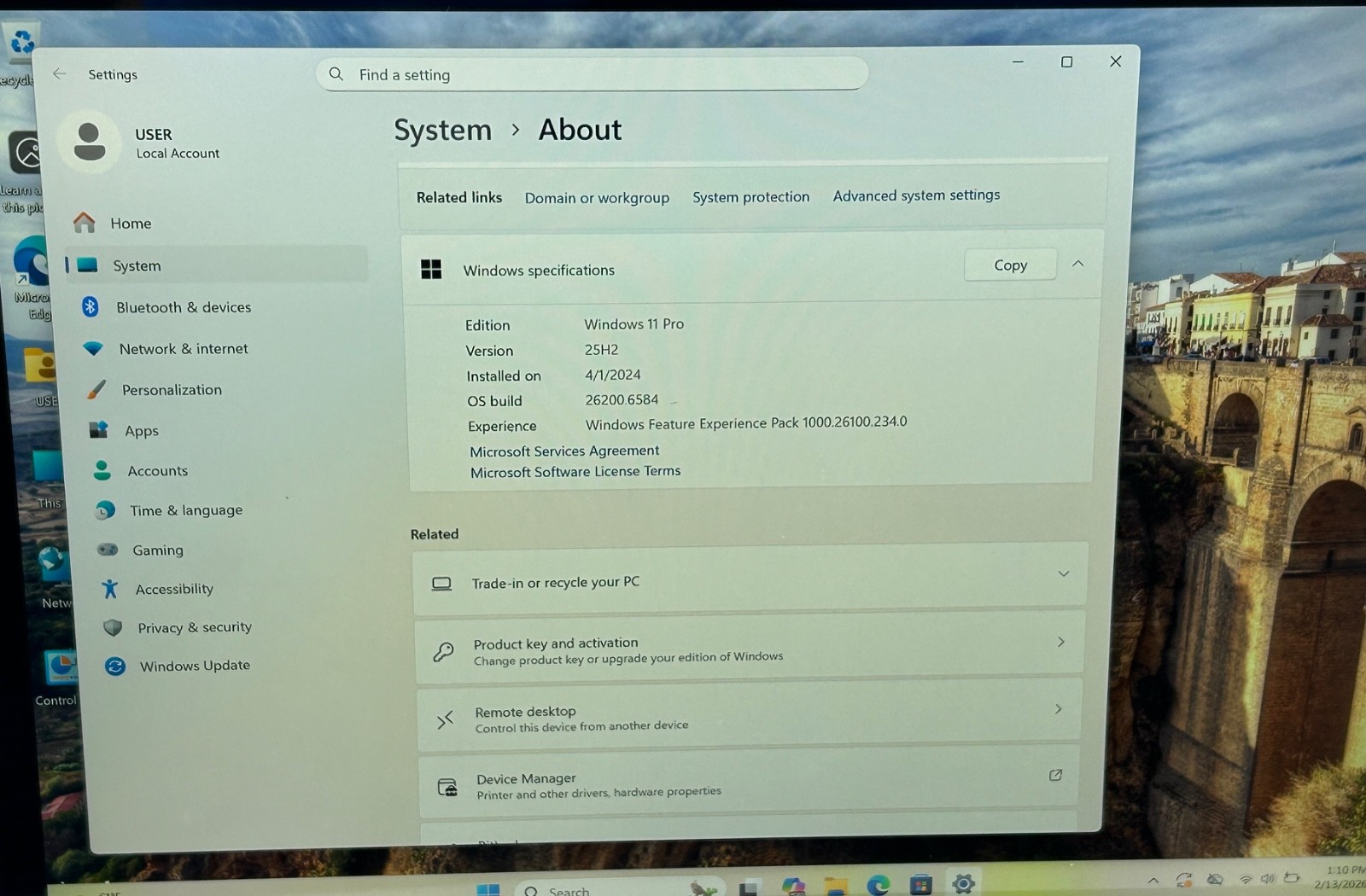The width and height of the screenshot is (1366, 896).
Task: Open System protection link
Action: pos(750,197)
